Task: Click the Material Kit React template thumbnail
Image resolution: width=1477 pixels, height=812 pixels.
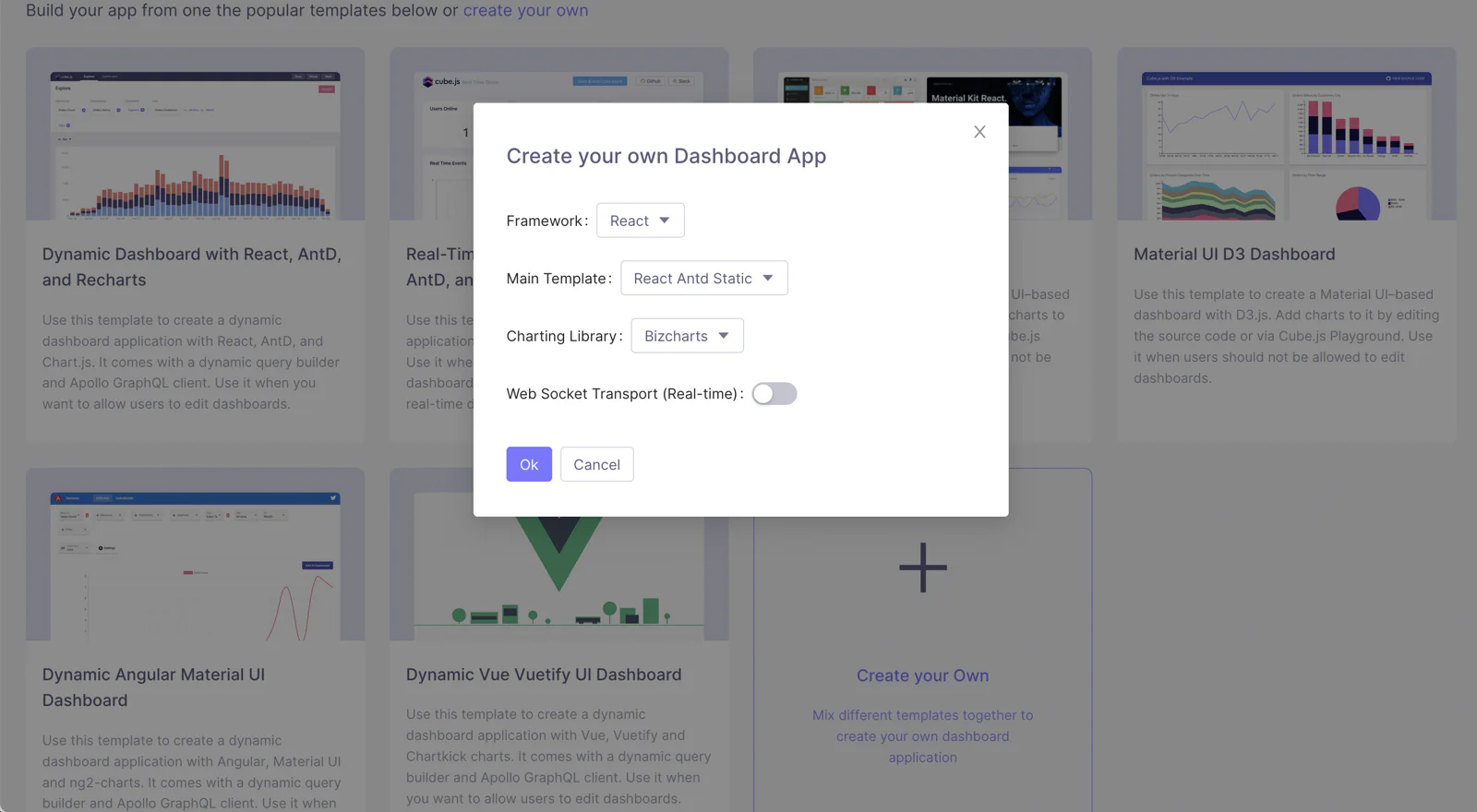Action: coord(923,75)
